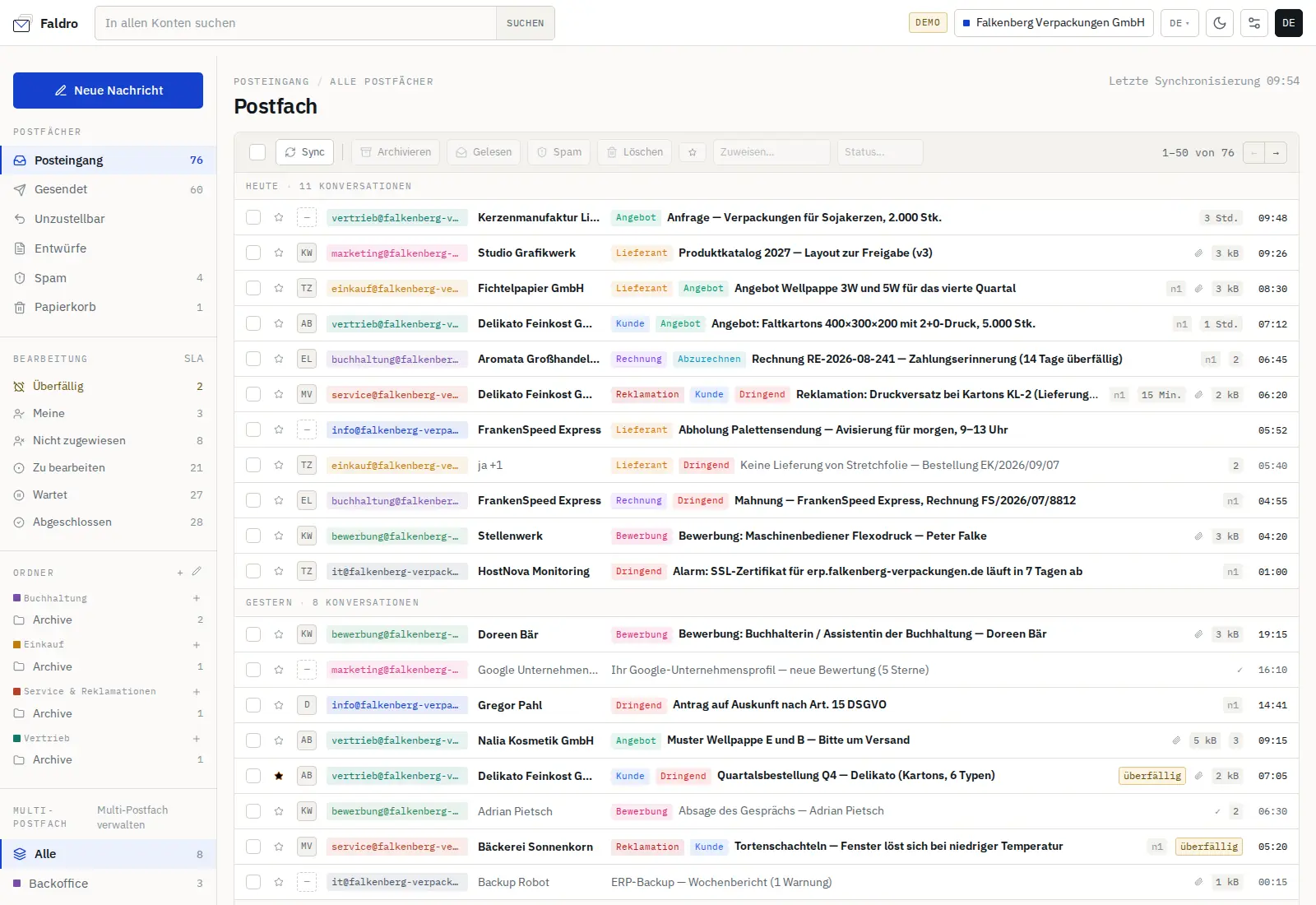This screenshot has height=905, width=1316.
Task: Select the Backoffice multi-mailbox
Action: [108, 884]
